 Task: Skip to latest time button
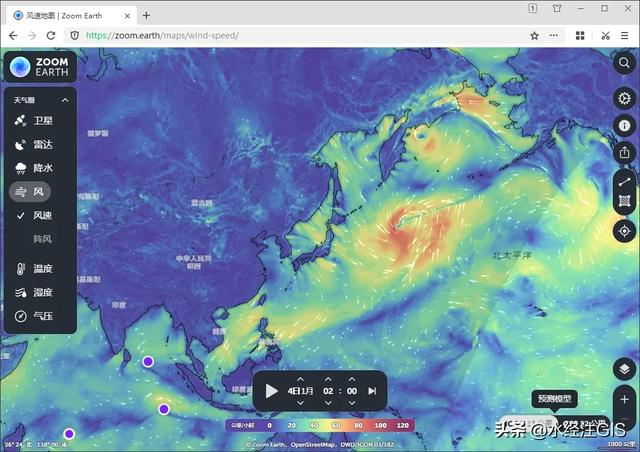(x=372, y=391)
